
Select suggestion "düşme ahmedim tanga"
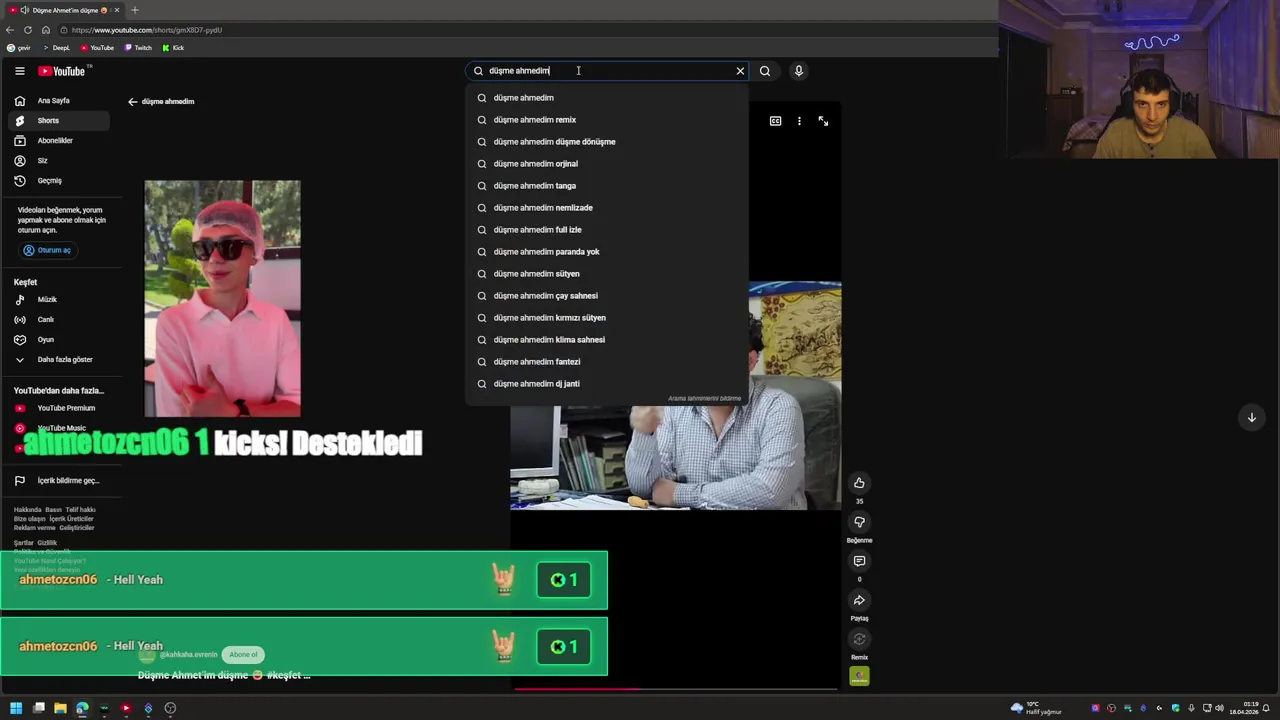(x=607, y=186)
